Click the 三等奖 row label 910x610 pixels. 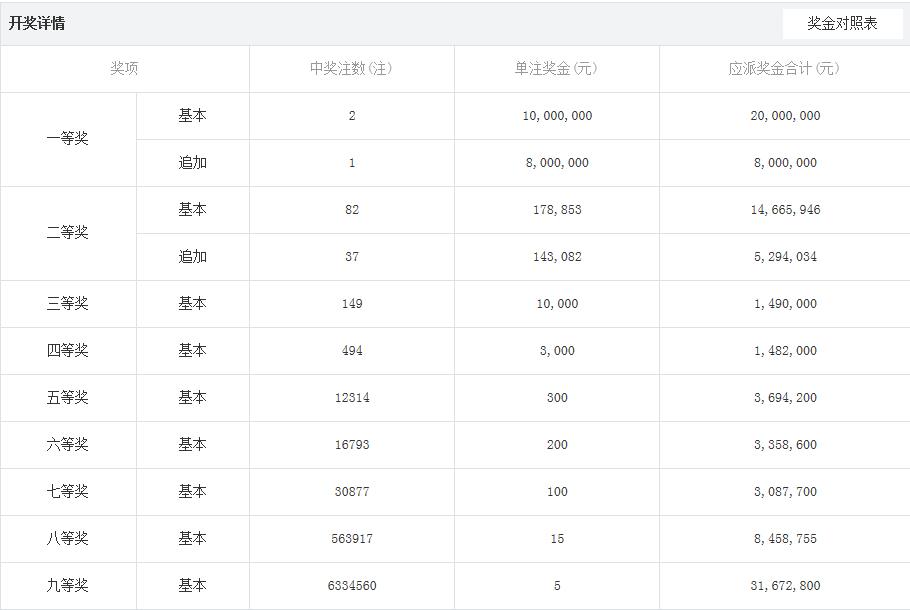click(x=67, y=304)
